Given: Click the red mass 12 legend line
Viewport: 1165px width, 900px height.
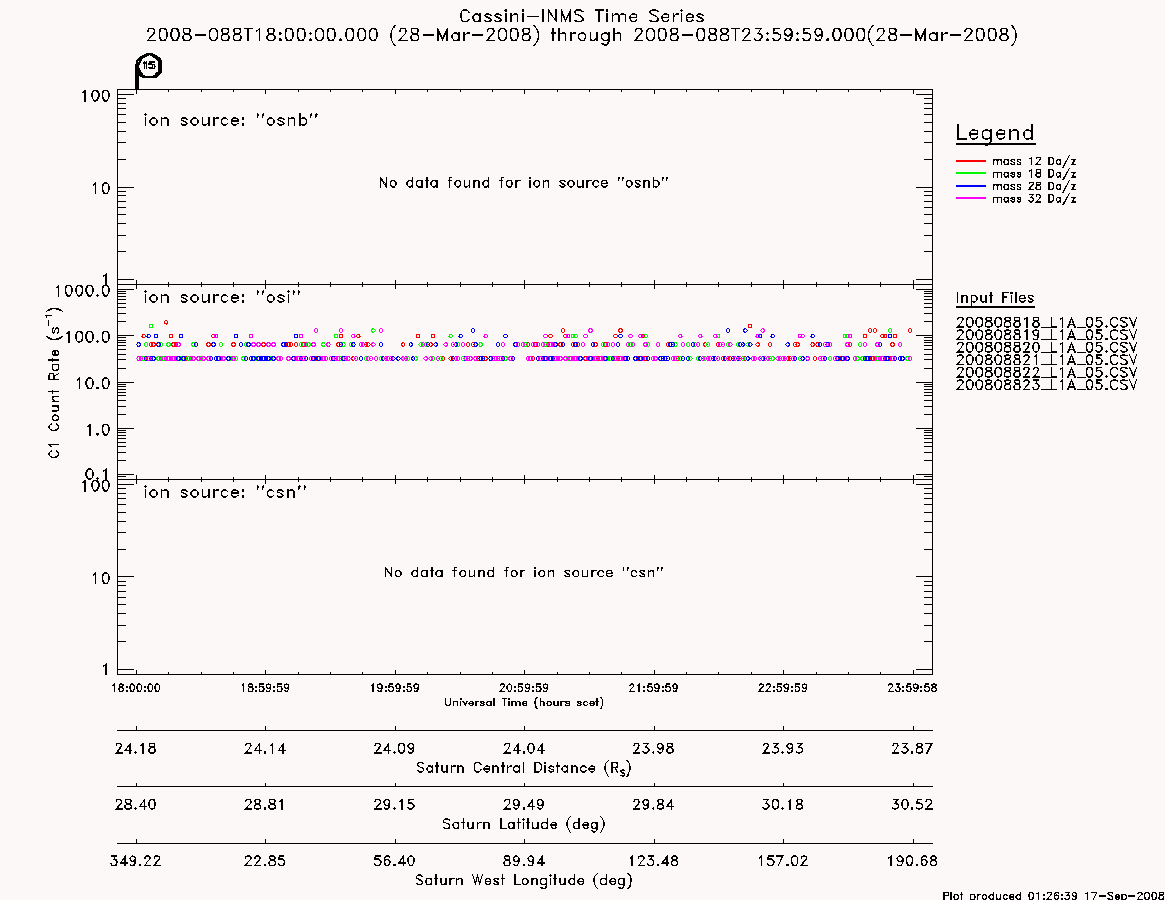Looking at the screenshot, I should click(x=970, y=161).
